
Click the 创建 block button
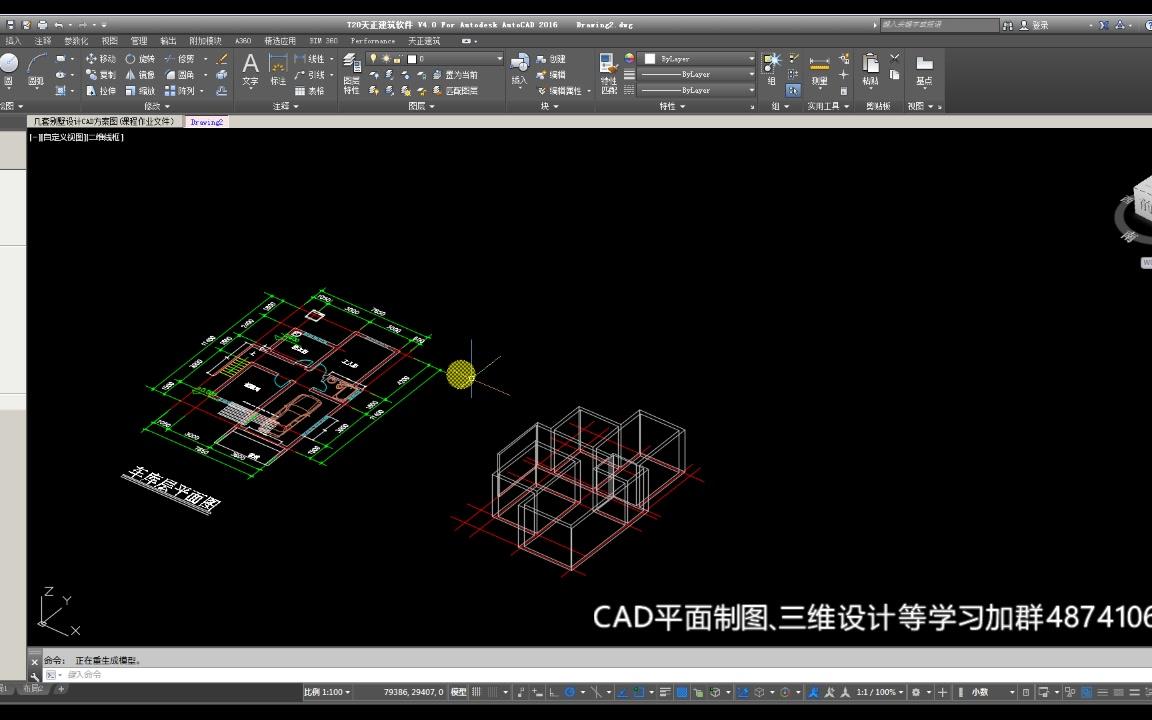pyautogui.click(x=557, y=58)
